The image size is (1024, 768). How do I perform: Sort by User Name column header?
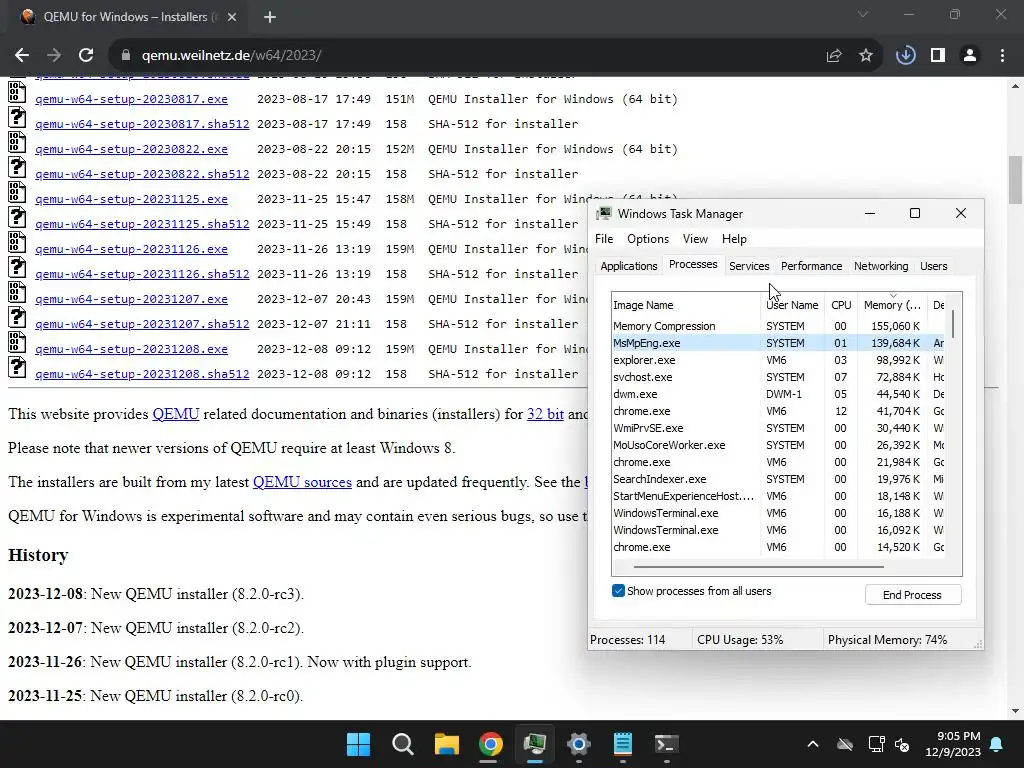point(792,305)
